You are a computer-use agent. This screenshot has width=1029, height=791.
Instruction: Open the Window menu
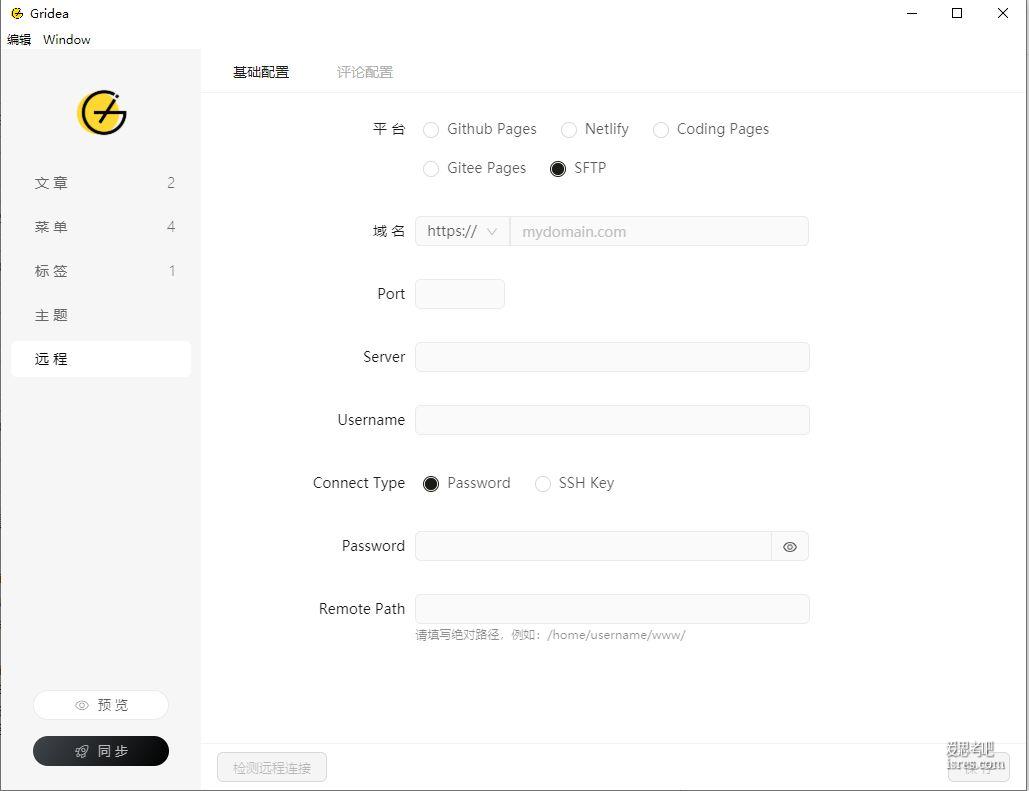[x=66, y=39]
